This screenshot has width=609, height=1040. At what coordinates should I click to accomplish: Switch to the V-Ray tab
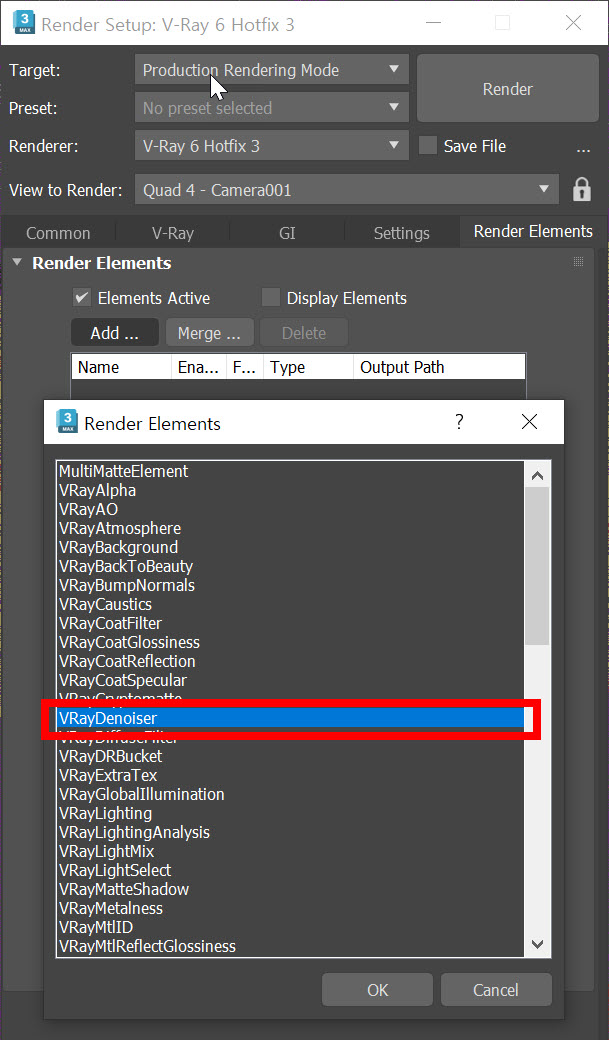click(x=172, y=233)
